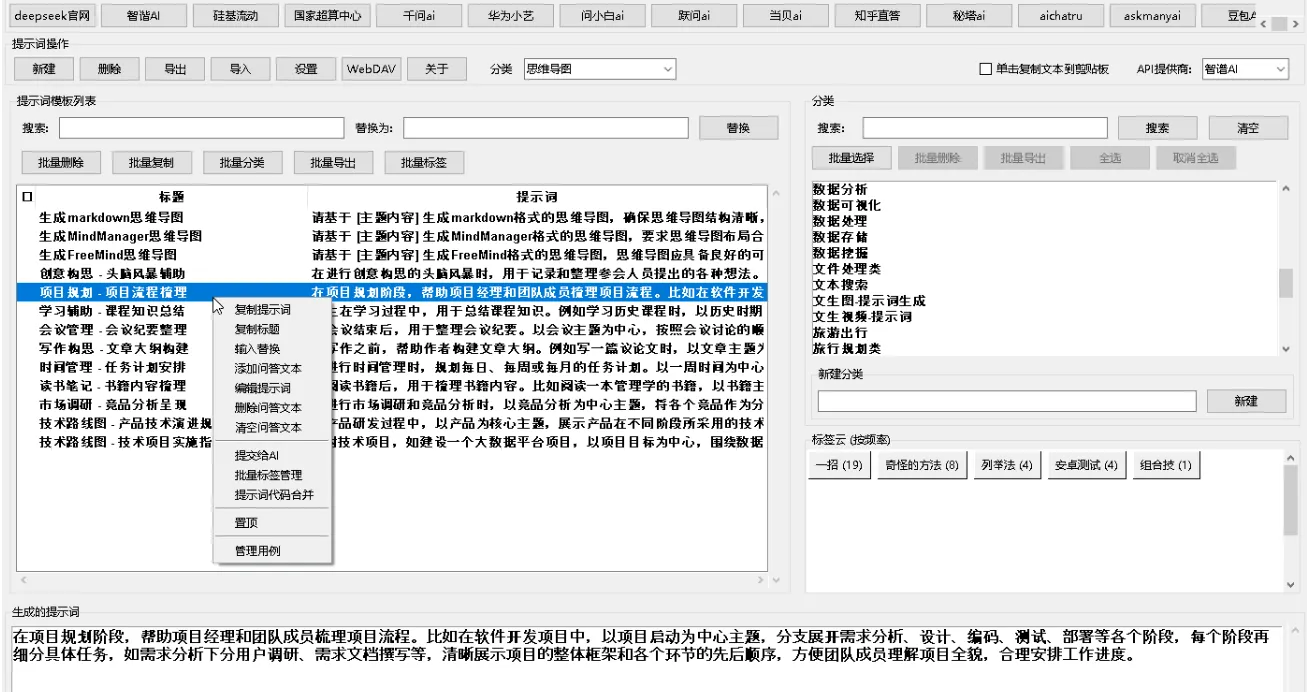Choose 删除问答文本 in context menu
This screenshot has width=1307, height=692.
(x=270, y=407)
